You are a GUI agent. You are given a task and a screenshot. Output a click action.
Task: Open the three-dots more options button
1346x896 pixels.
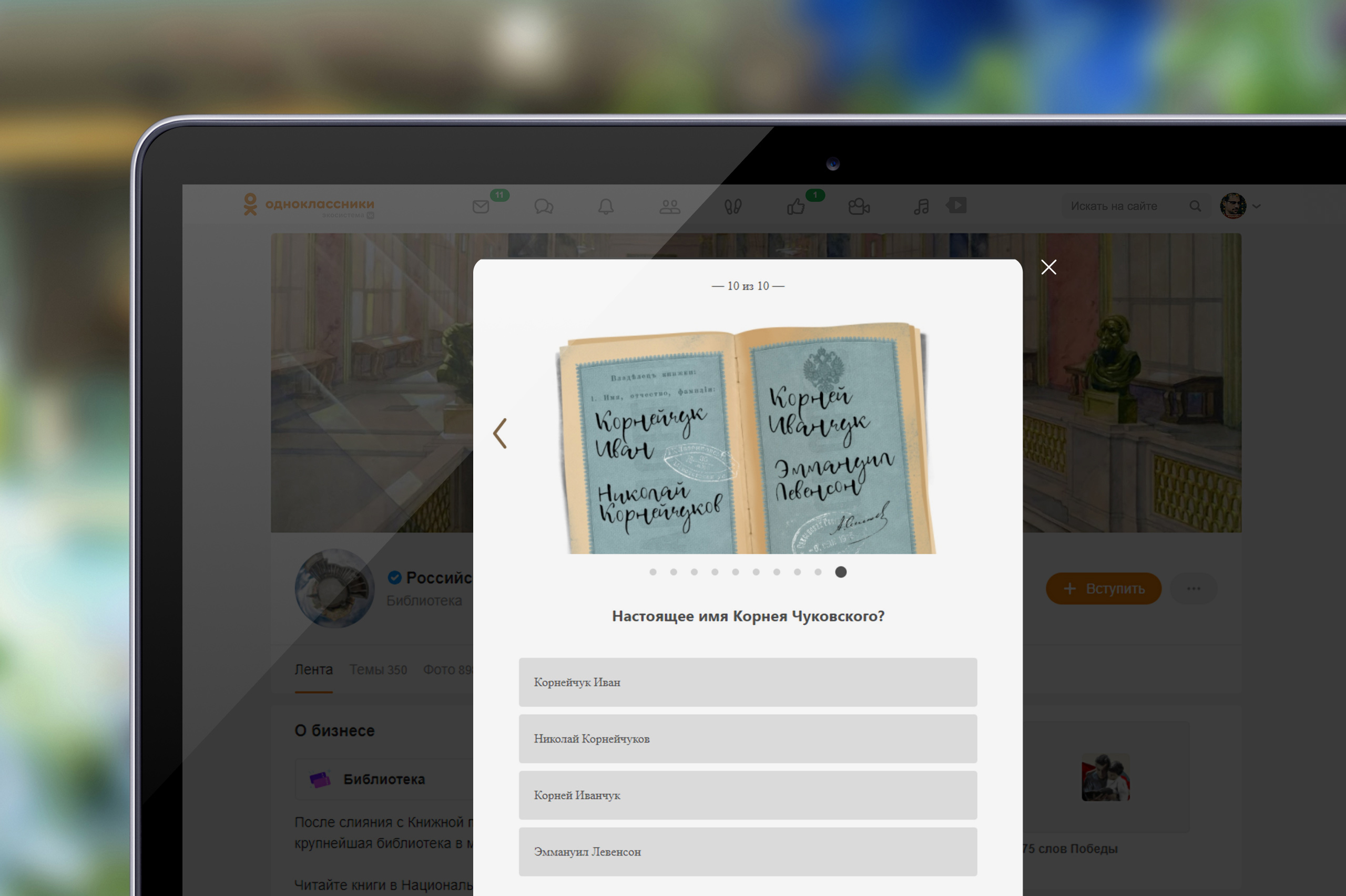click(x=1194, y=589)
